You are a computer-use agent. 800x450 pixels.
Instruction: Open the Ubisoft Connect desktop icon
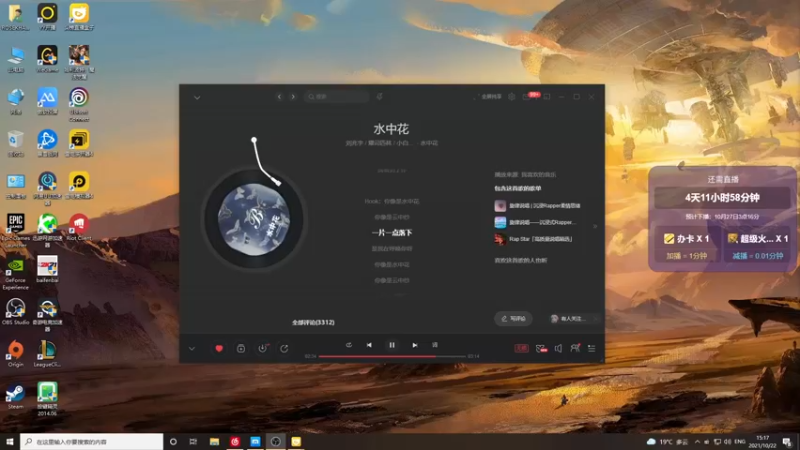79,105
